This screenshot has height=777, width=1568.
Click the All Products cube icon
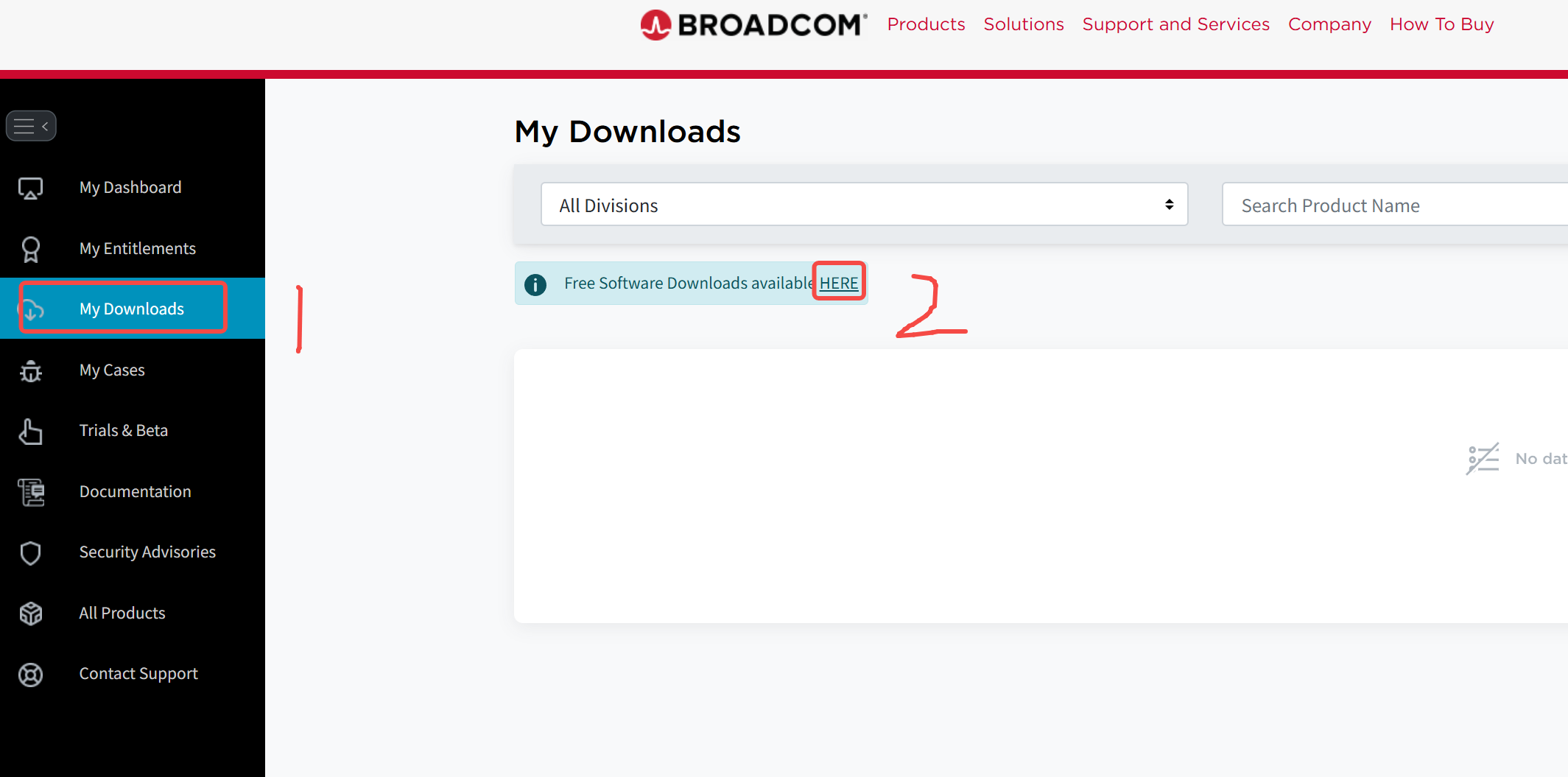[x=30, y=613]
